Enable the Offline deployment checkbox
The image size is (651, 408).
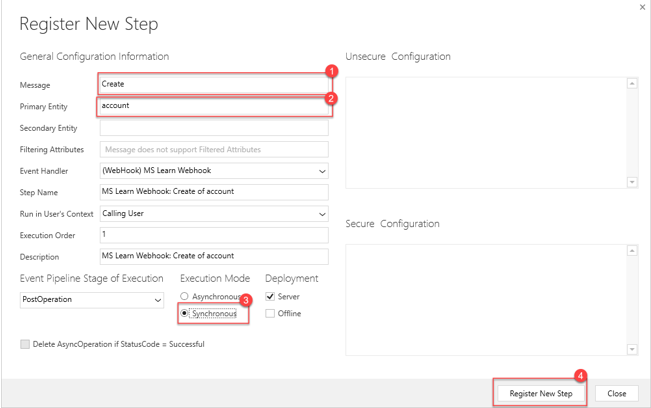point(270,313)
